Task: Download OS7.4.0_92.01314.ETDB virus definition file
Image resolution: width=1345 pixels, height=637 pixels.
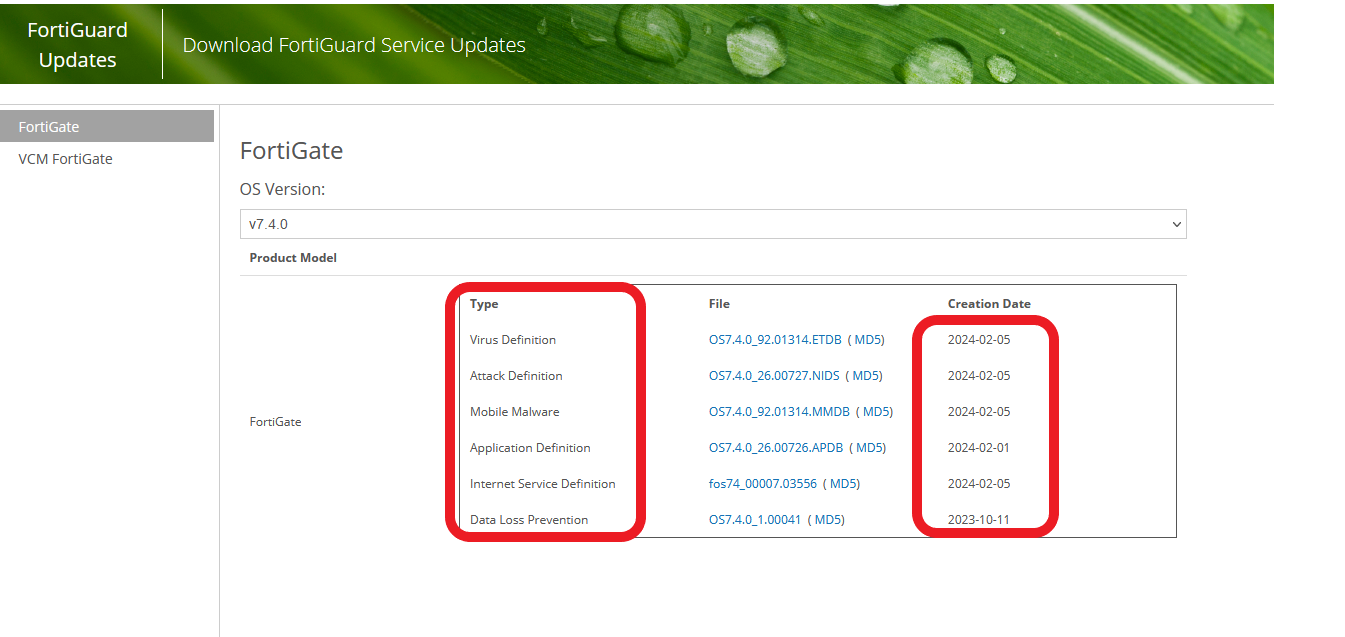Action: click(774, 340)
